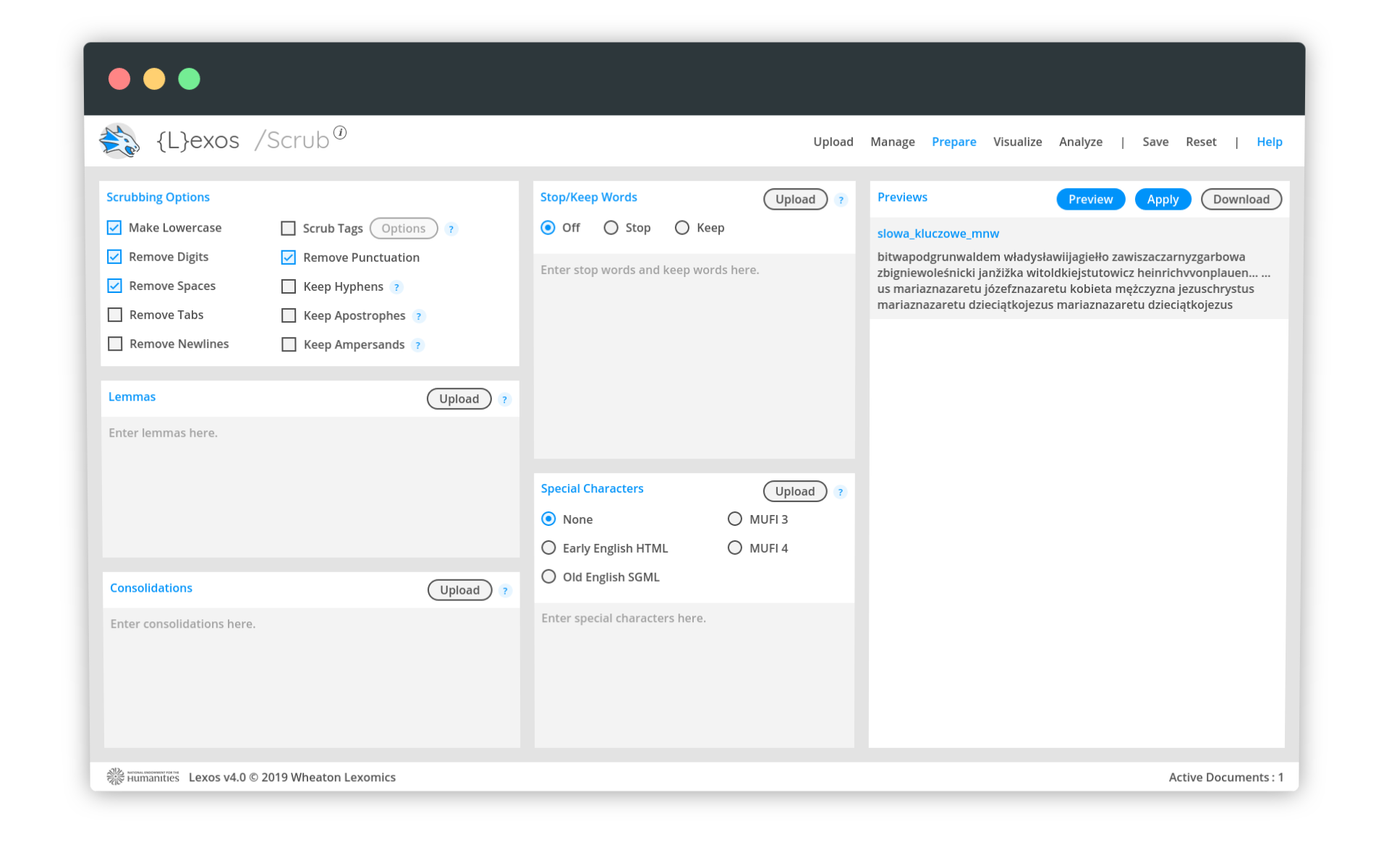The width and height of the screenshot is (1389, 868).
Task: Select the Stop words radio button
Action: pos(611,228)
